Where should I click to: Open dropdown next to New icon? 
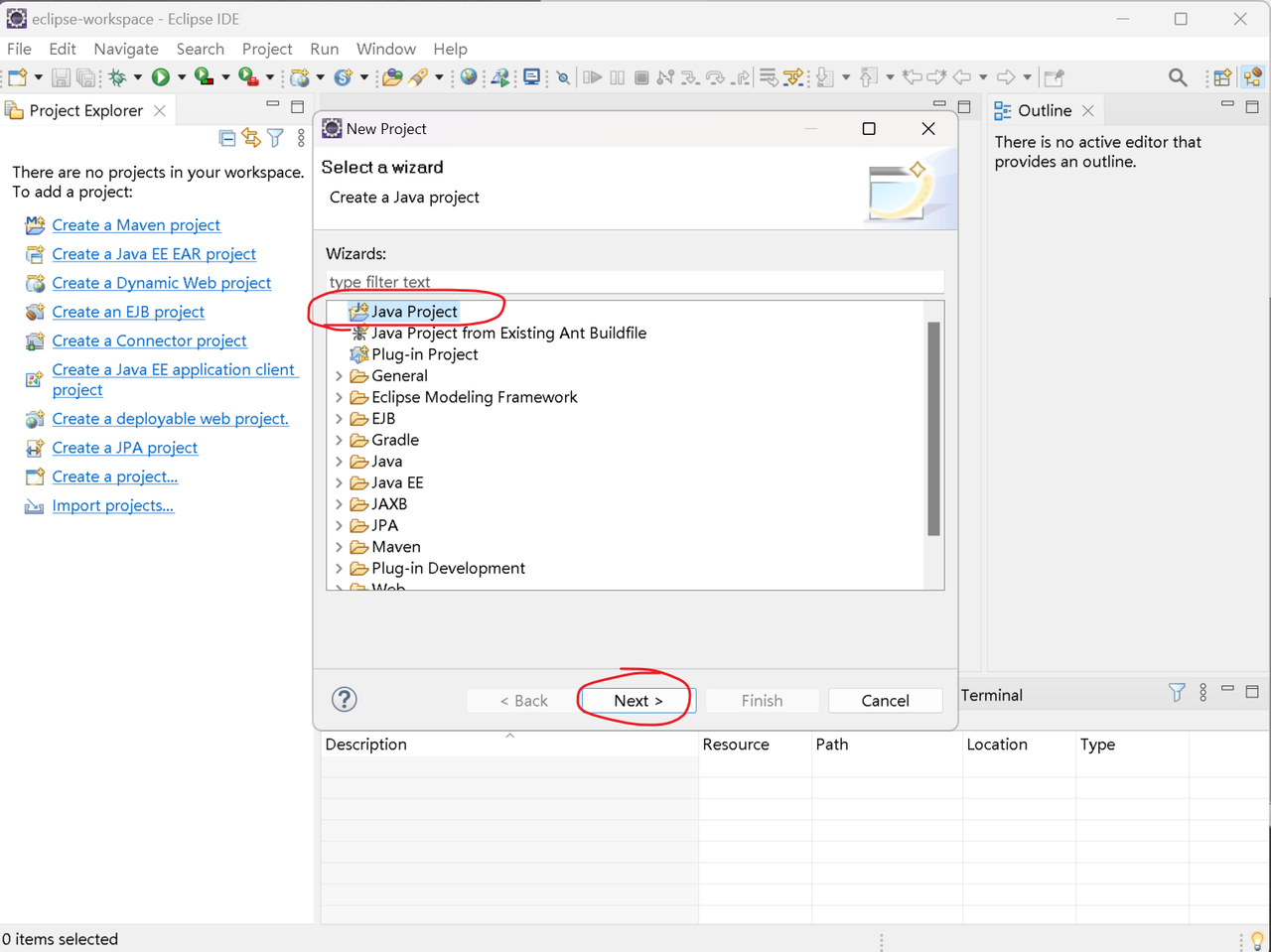(39, 77)
